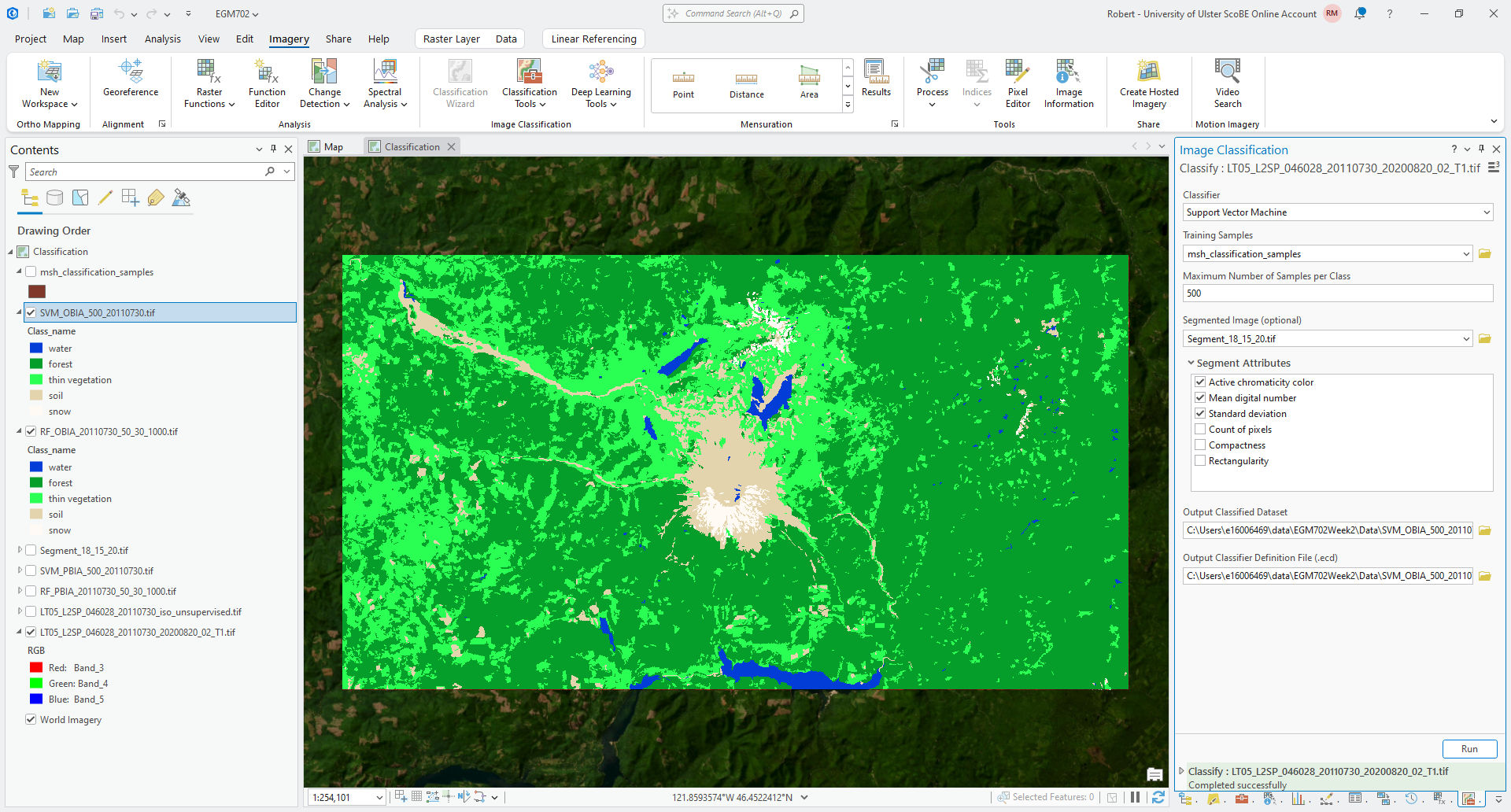Hide the World Imagery layer
This screenshot has height=812, width=1511.
(31, 720)
